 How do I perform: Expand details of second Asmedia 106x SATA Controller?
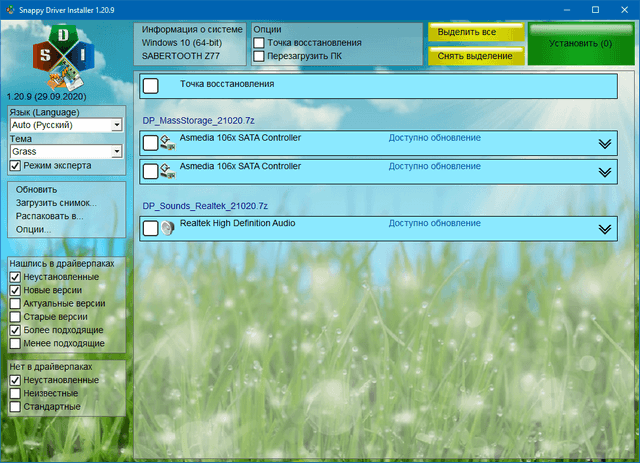(603, 172)
